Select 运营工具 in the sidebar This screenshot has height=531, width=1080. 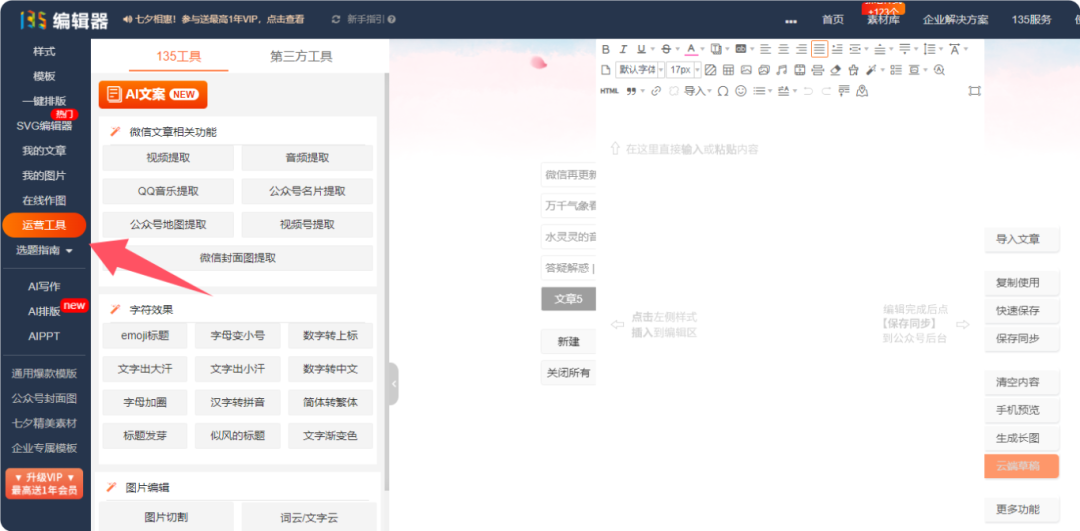(44, 225)
